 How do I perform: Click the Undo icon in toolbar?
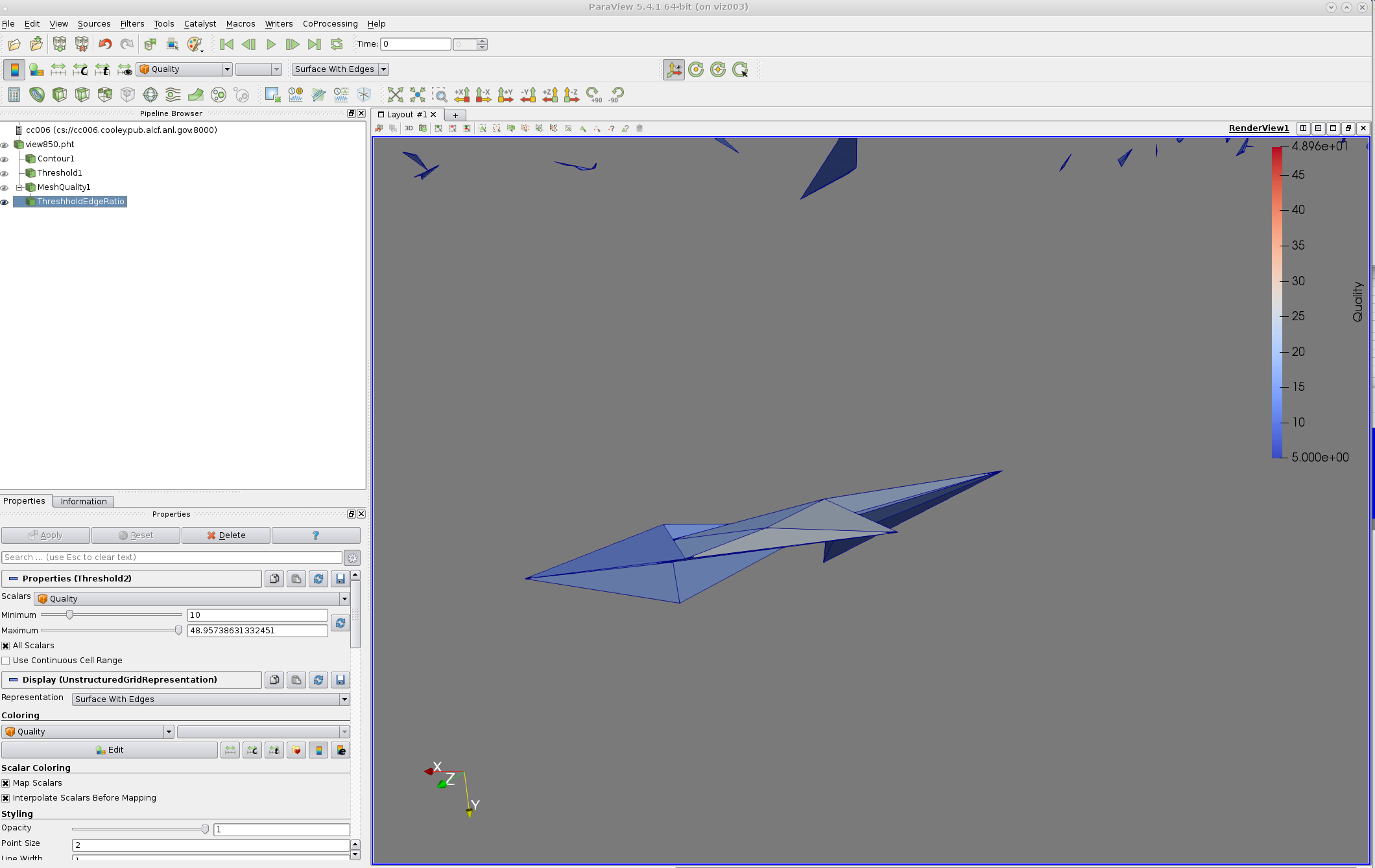pos(105,44)
